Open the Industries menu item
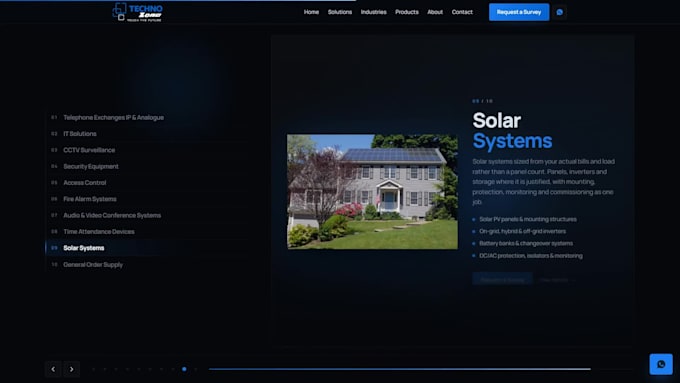680x383 pixels. point(373,12)
